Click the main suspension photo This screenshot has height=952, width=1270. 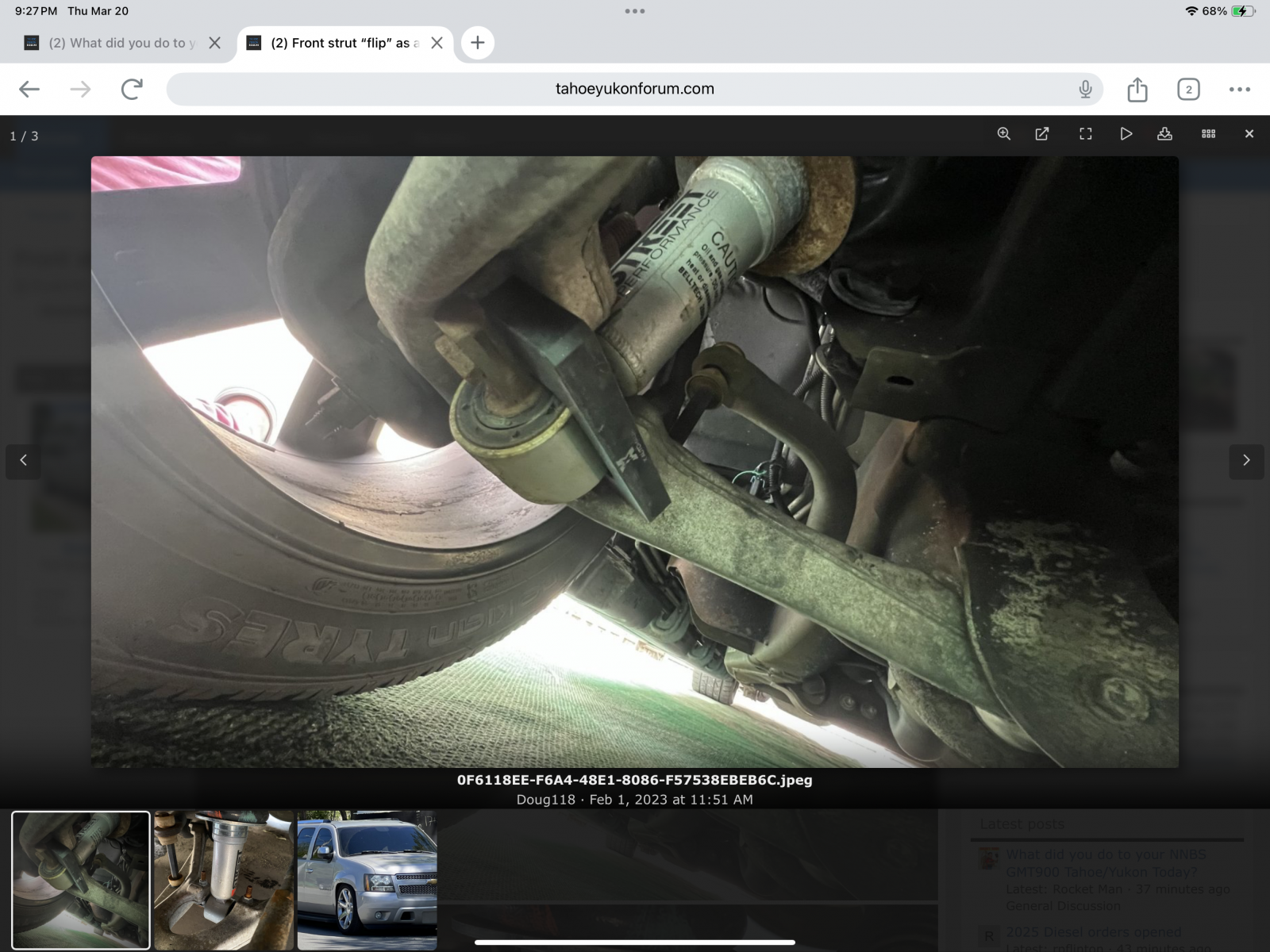click(x=634, y=462)
